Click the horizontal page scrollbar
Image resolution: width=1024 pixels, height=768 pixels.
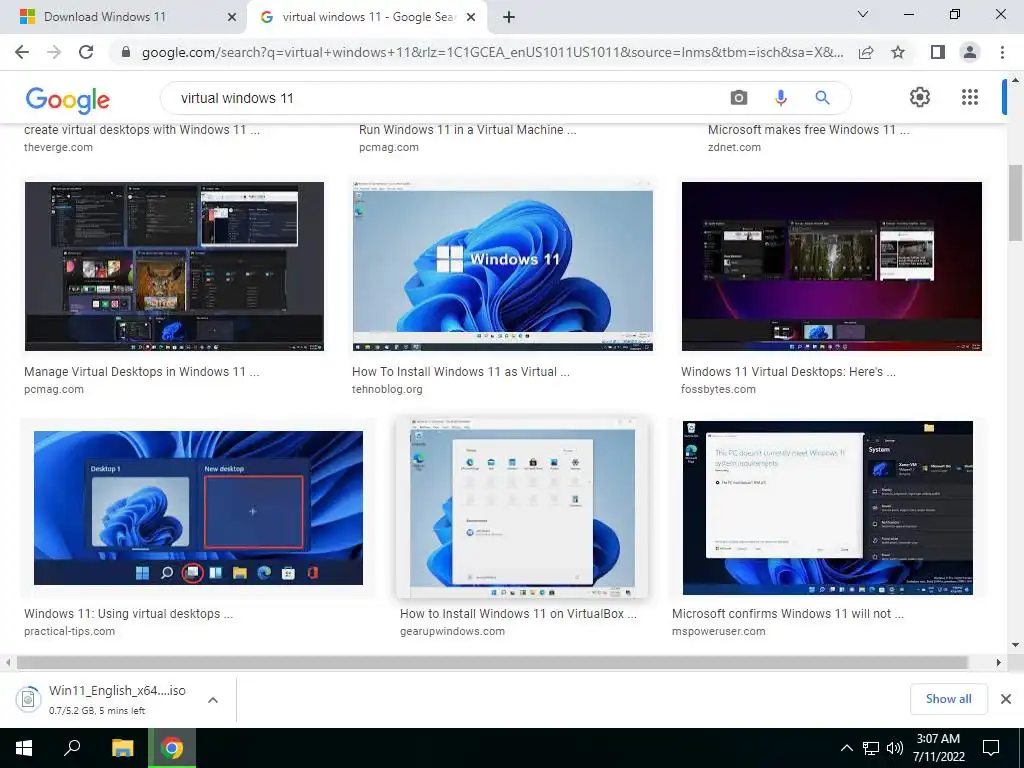tap(492, 662)
